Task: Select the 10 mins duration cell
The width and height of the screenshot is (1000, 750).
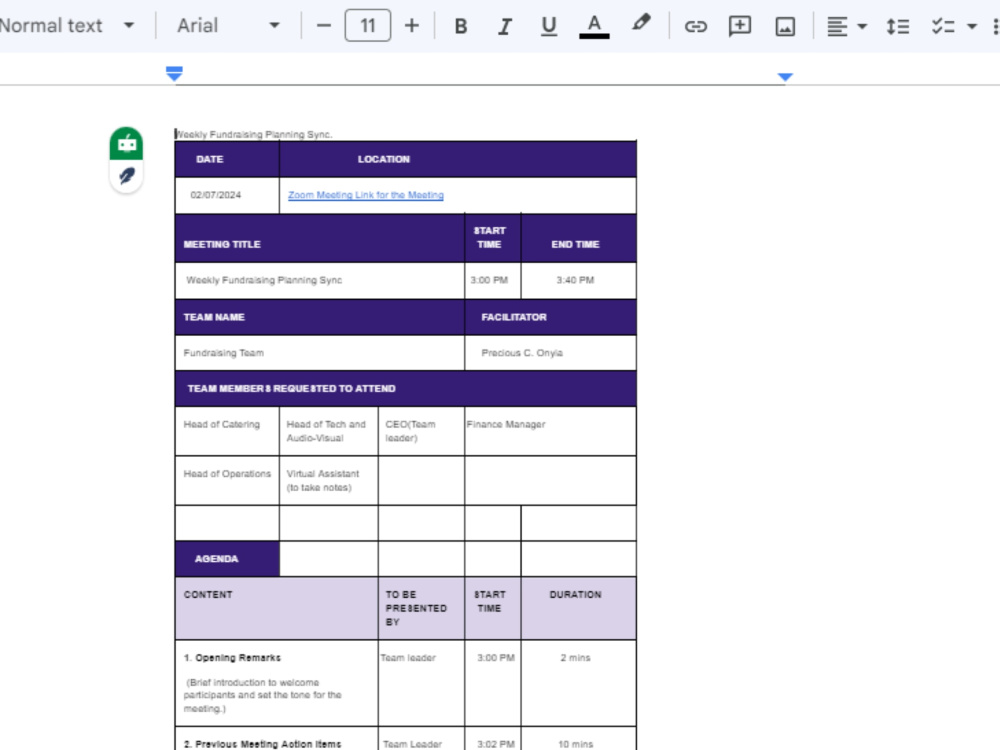Action: coord(578,740)
